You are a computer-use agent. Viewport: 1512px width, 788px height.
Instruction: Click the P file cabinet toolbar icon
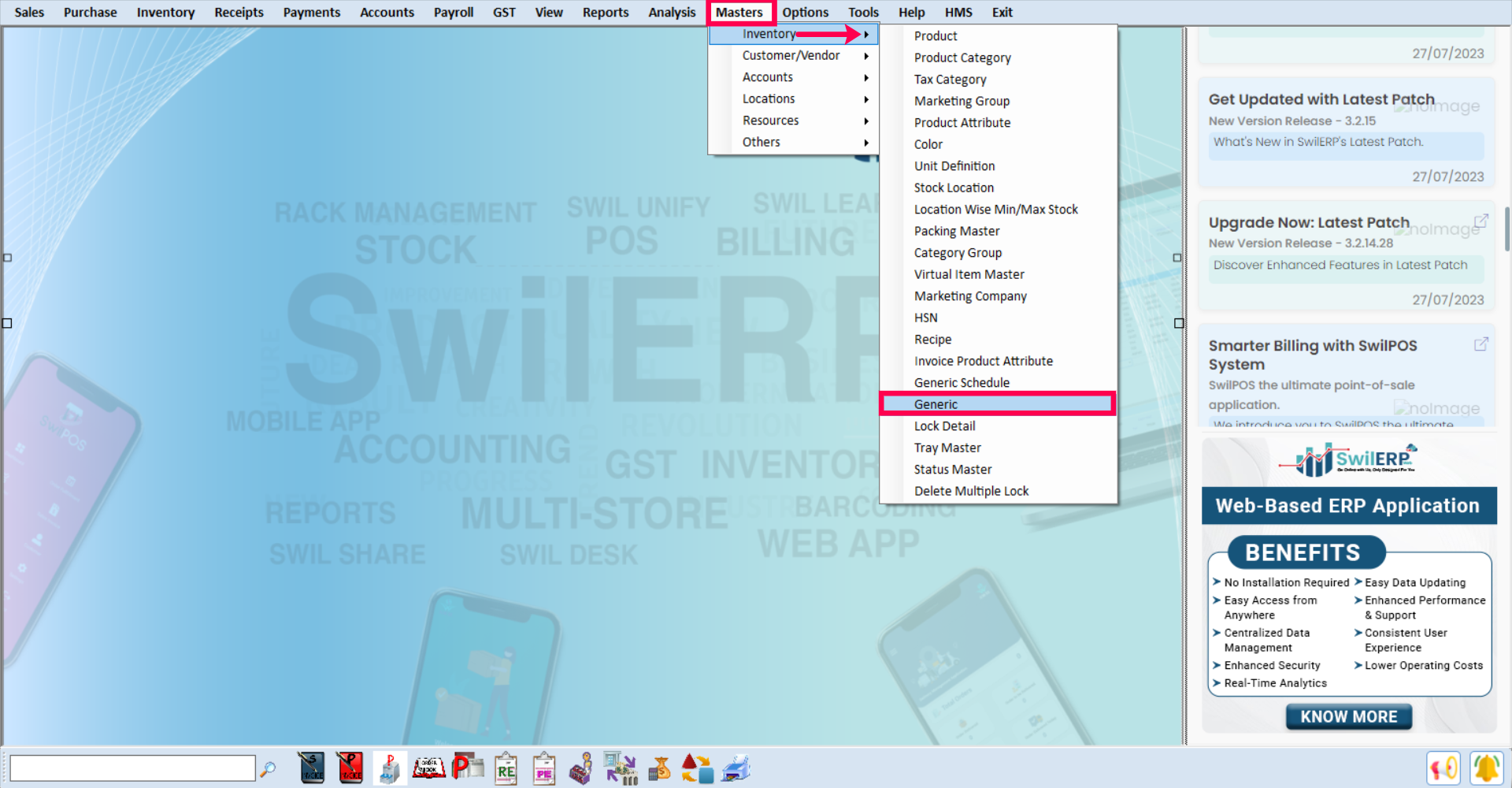coord(389,768)
